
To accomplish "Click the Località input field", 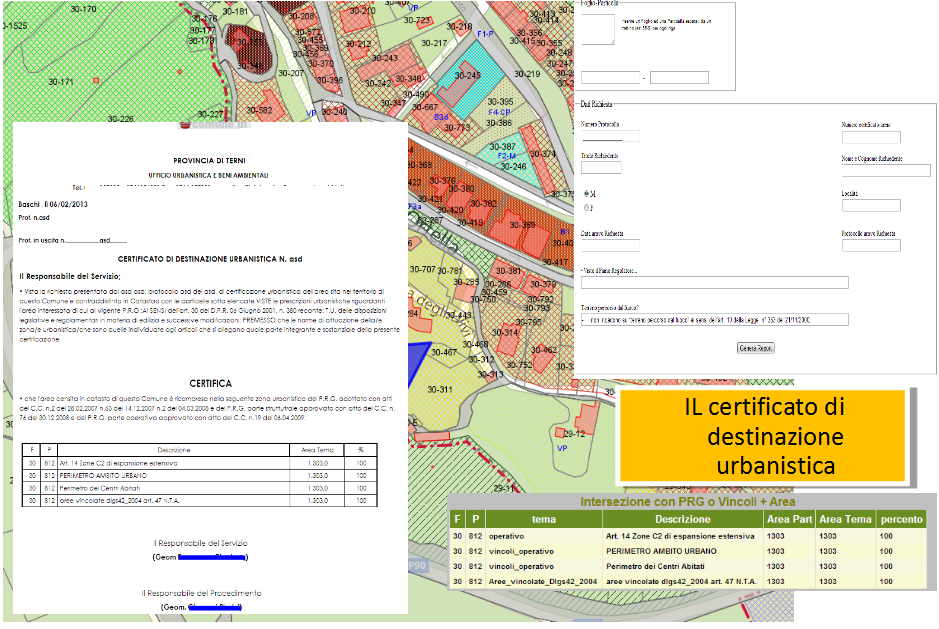I will [x=871, y=205].
